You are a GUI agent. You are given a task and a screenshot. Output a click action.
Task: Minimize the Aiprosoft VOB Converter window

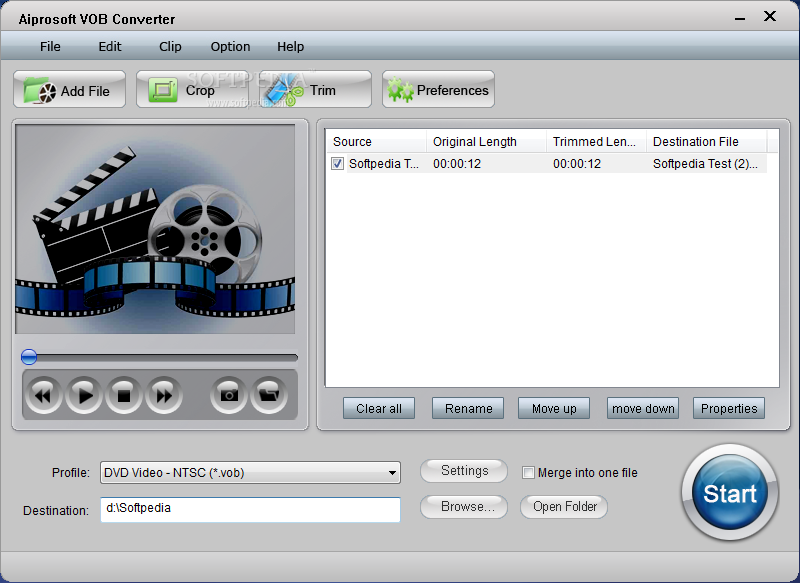739,18
